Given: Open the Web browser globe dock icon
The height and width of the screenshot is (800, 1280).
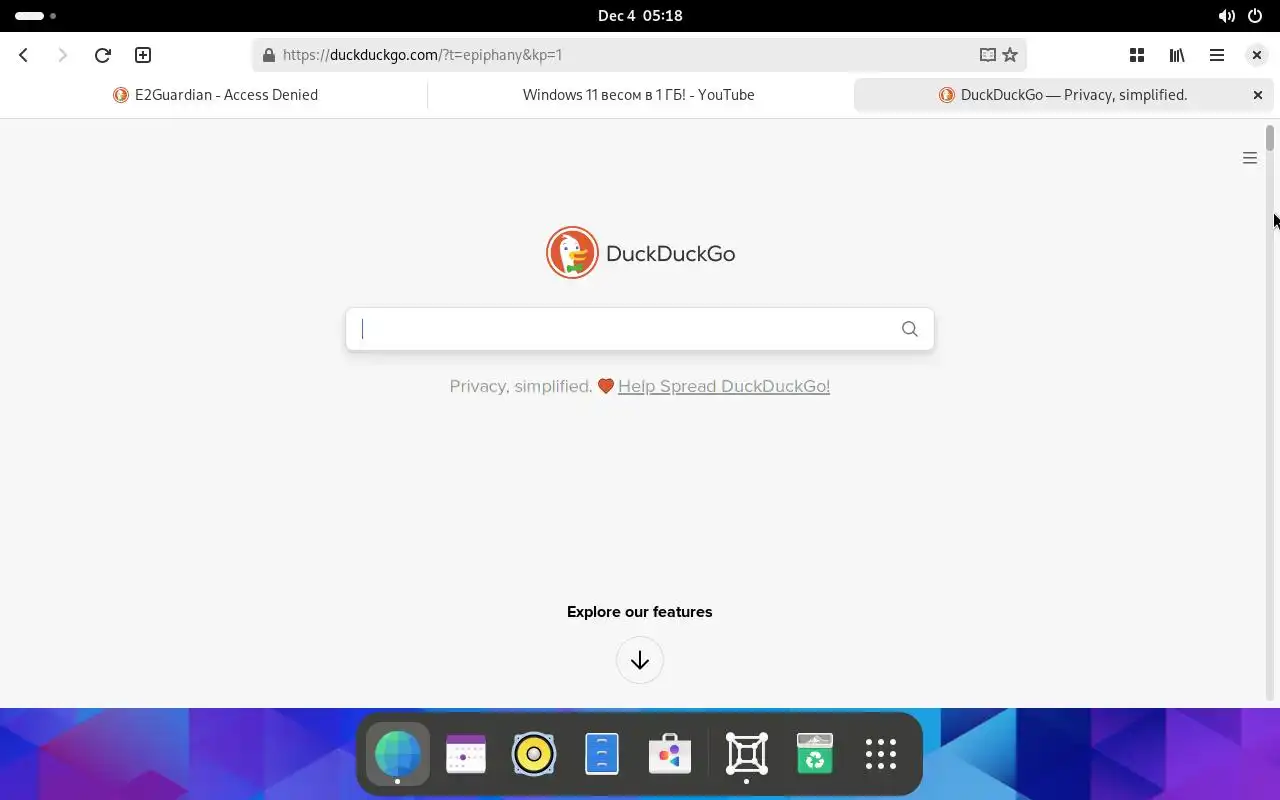Looking at the screenshot, I should click(398, 754).
